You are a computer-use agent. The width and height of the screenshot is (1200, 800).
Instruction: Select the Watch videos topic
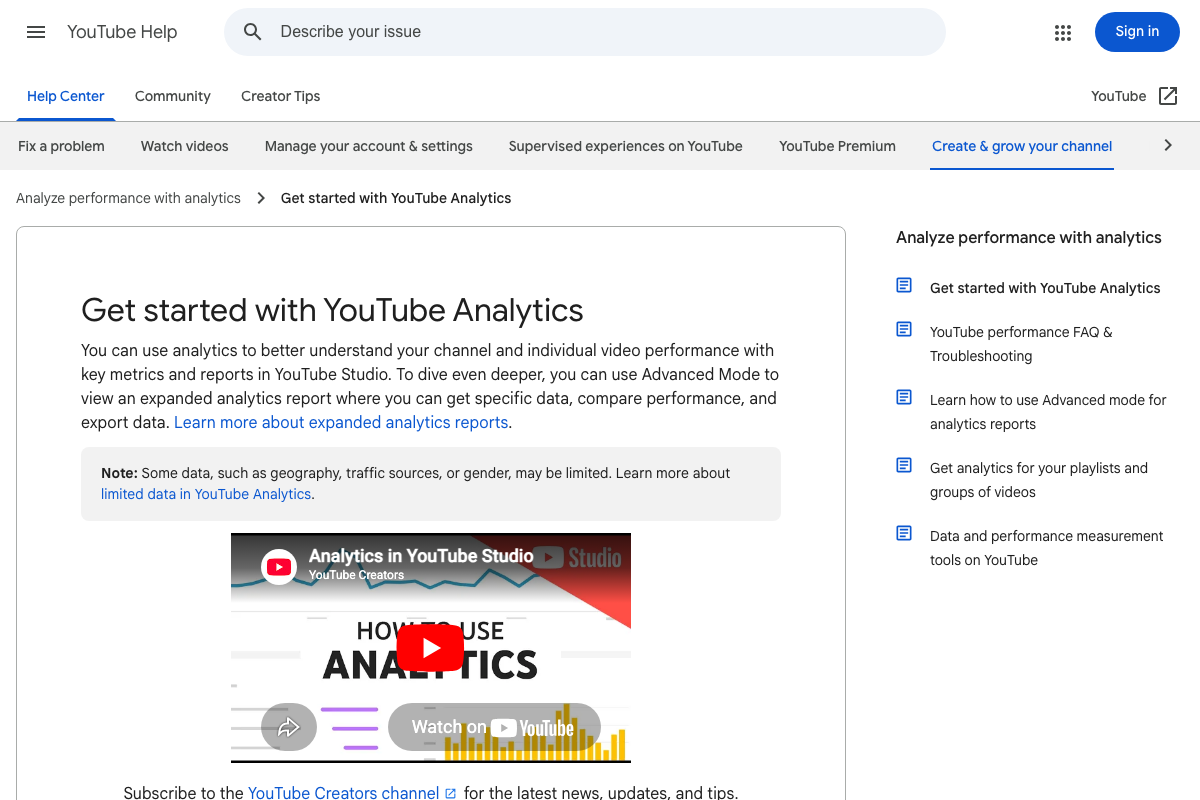(185, 146)
